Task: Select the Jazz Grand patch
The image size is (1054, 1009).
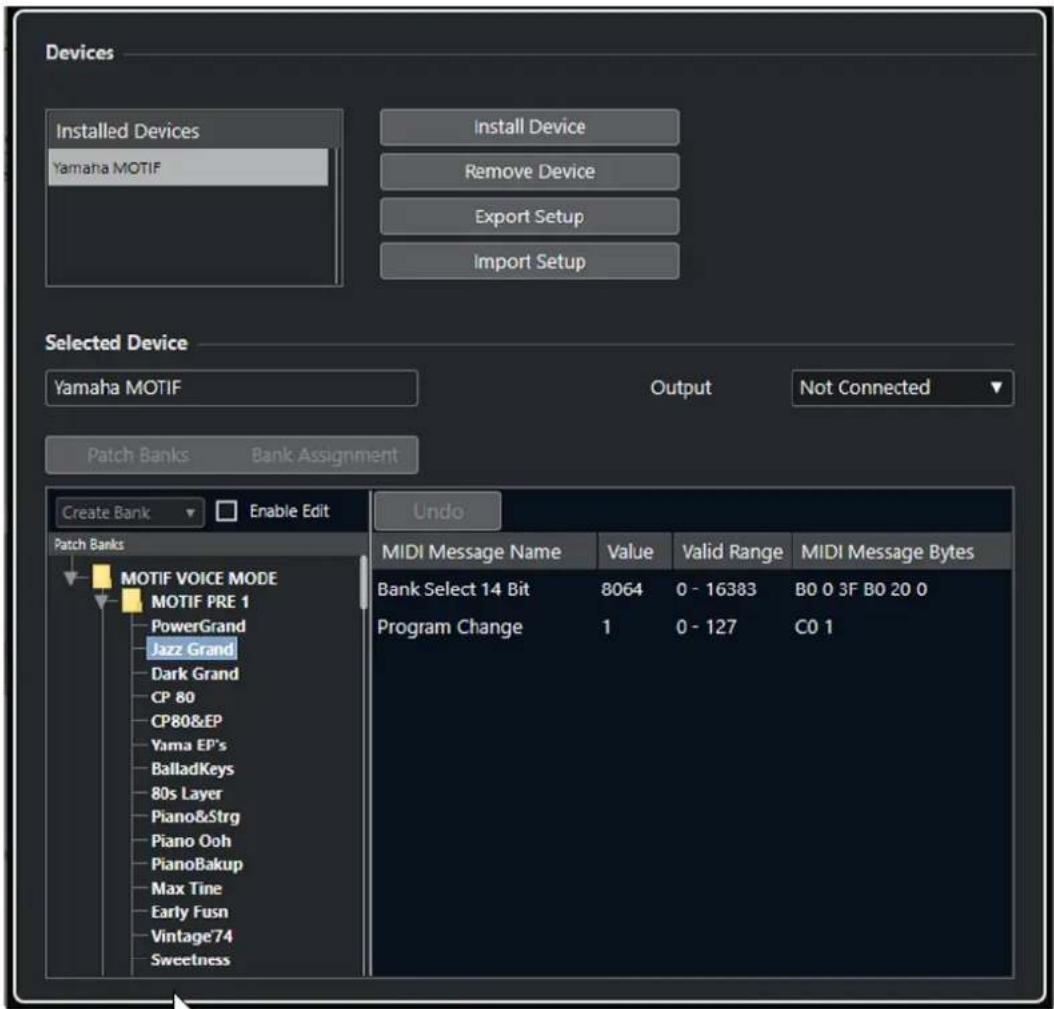Action: tap(192, 649)
